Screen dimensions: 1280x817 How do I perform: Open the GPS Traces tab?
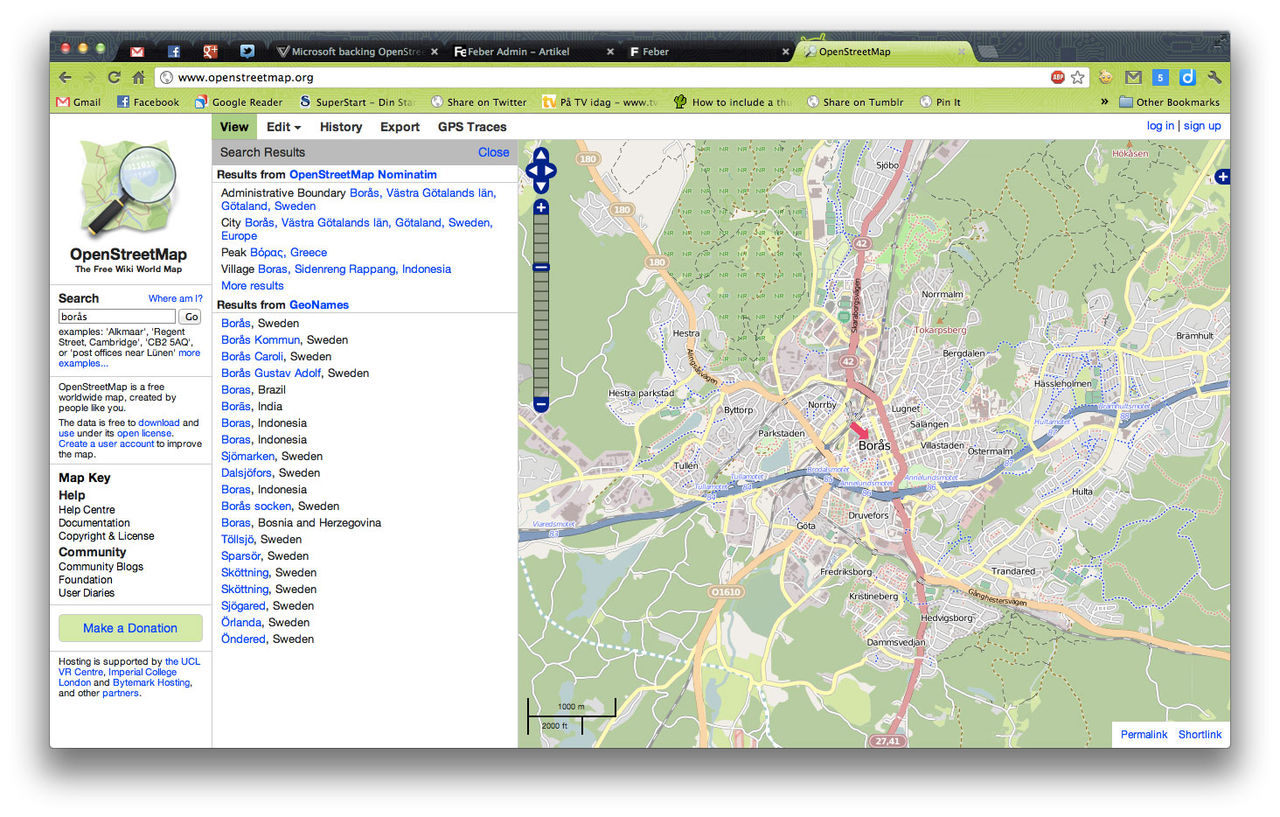click(x=472, y=127)
